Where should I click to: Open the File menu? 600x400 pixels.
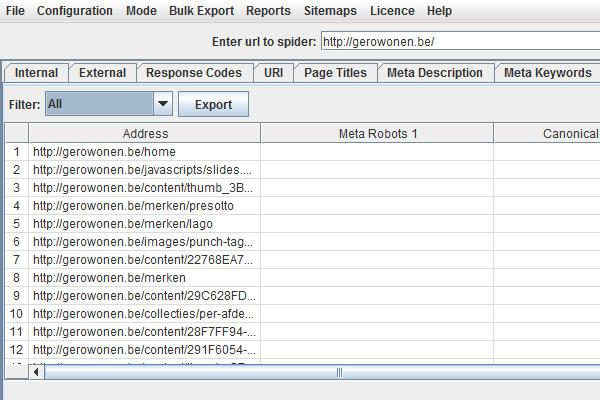pyautogui.click(x=15, y=11)
